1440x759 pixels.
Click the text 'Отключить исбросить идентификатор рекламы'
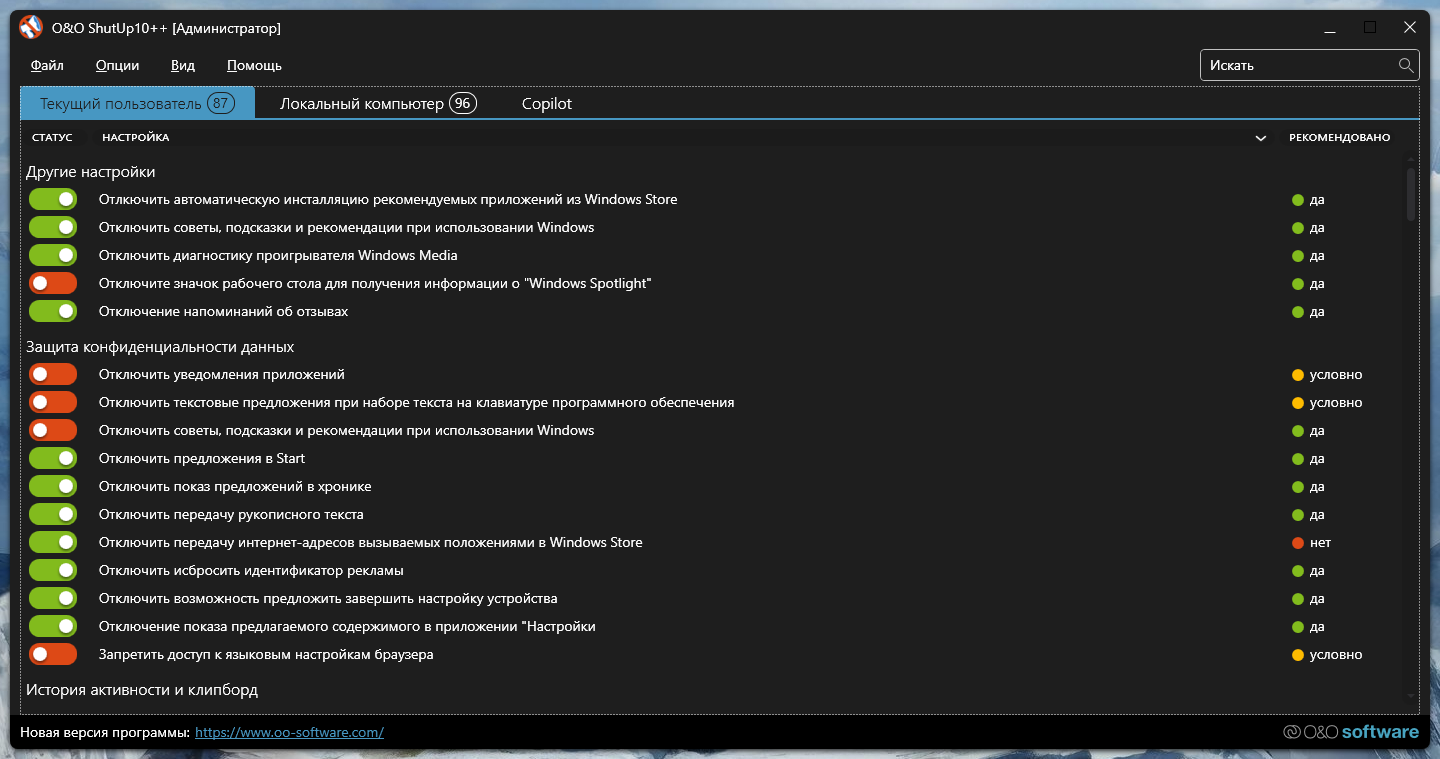251,570
